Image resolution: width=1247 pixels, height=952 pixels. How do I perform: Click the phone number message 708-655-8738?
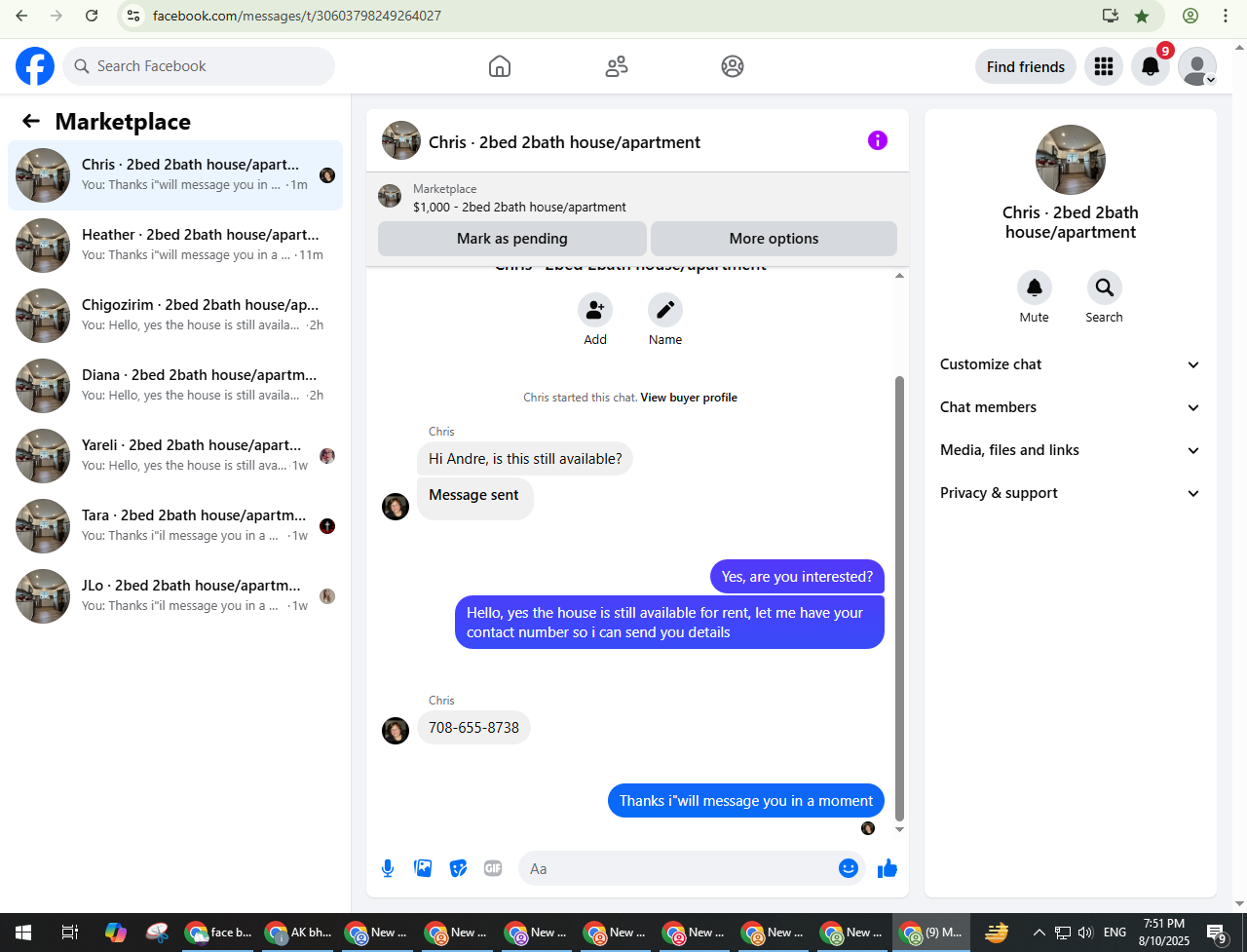[473, 728]
